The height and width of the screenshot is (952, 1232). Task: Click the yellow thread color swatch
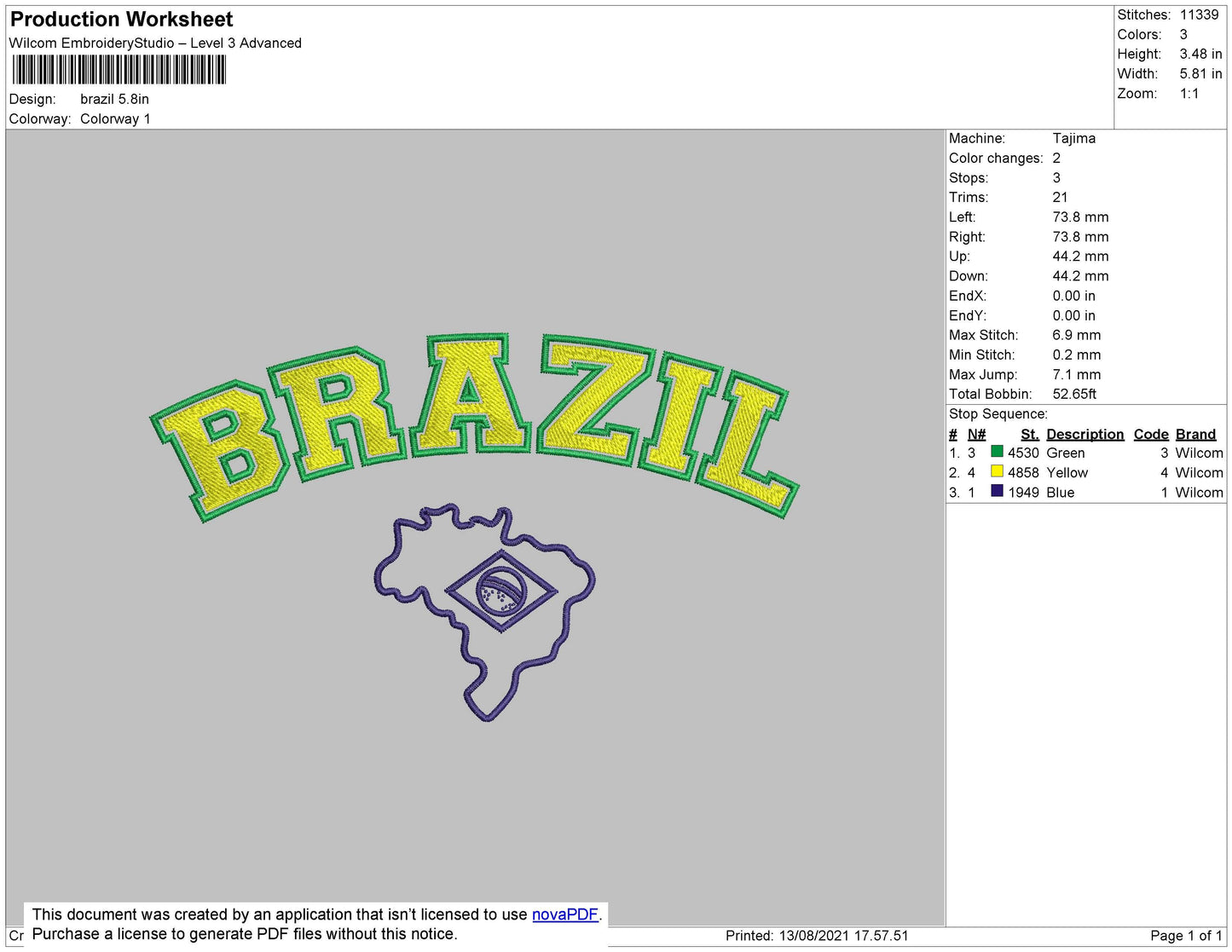997,471
